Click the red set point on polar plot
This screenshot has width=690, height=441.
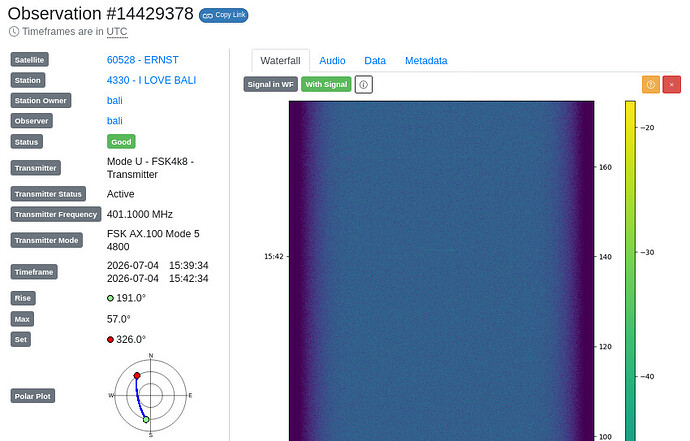click(x=137, y=375)
